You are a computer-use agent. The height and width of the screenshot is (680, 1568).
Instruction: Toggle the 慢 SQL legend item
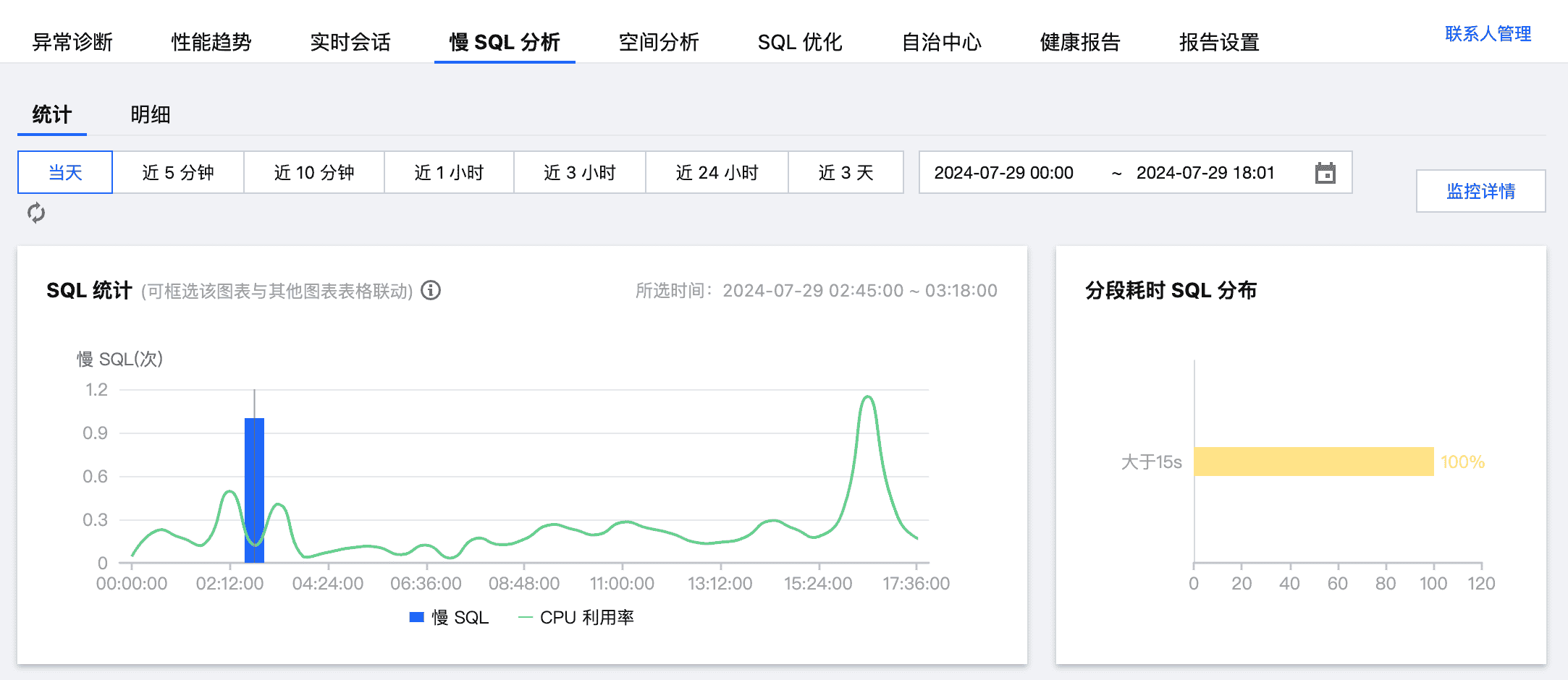tap(450, 617)
